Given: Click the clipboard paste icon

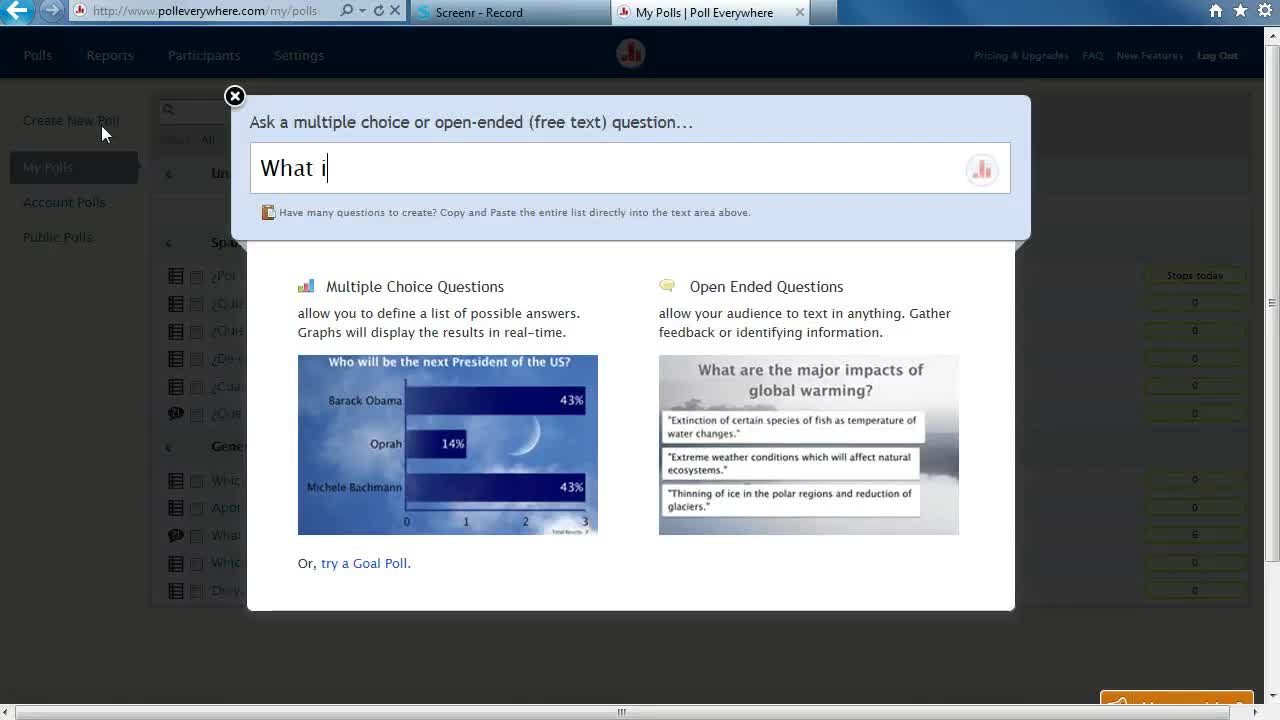Looking at the screenshot, I should pyautogui.click(x=268, y=212).
